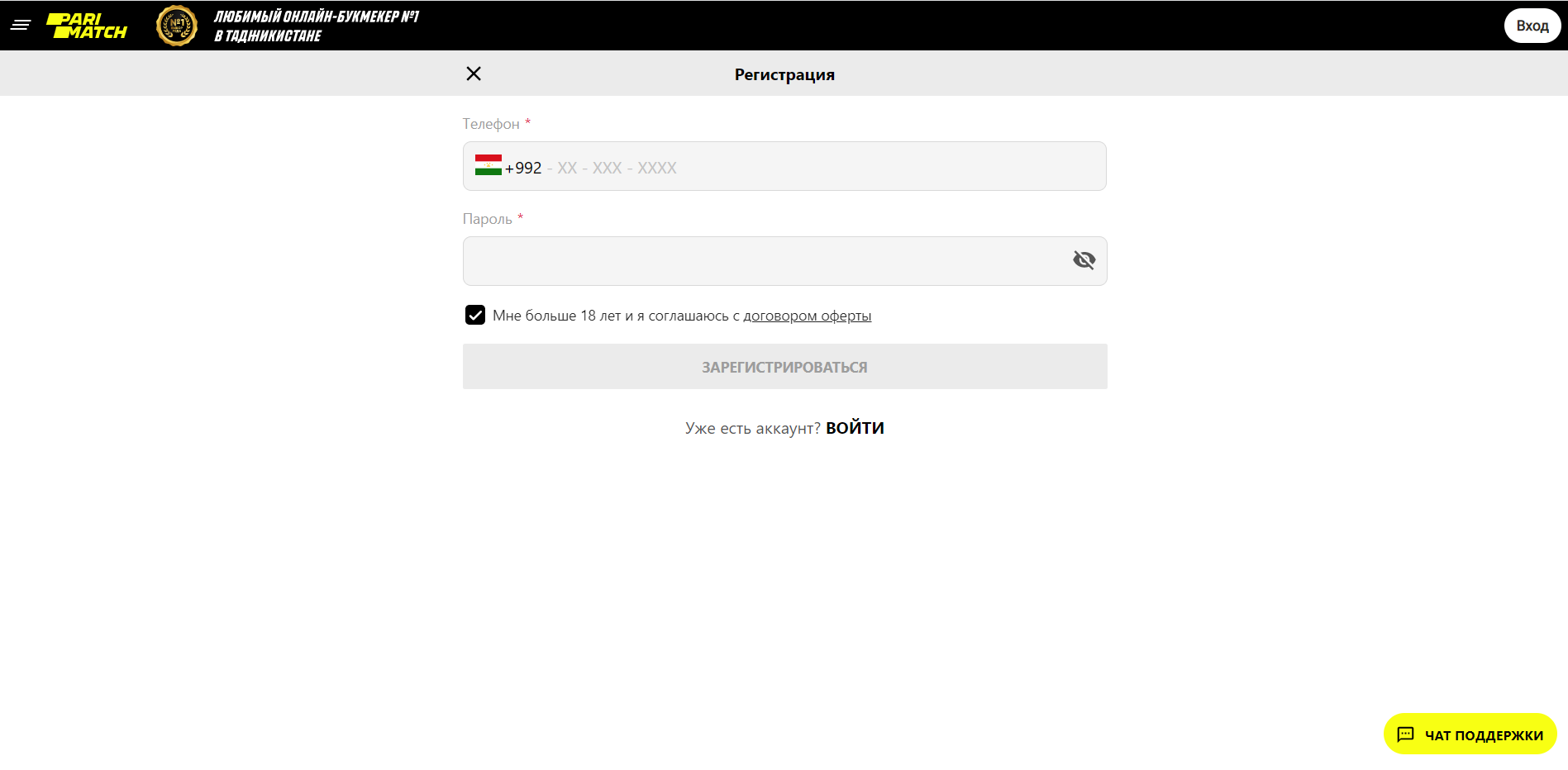This screenshot has height=770, width=1568.
Task: Click the password input field
Action: pos(784,261)
